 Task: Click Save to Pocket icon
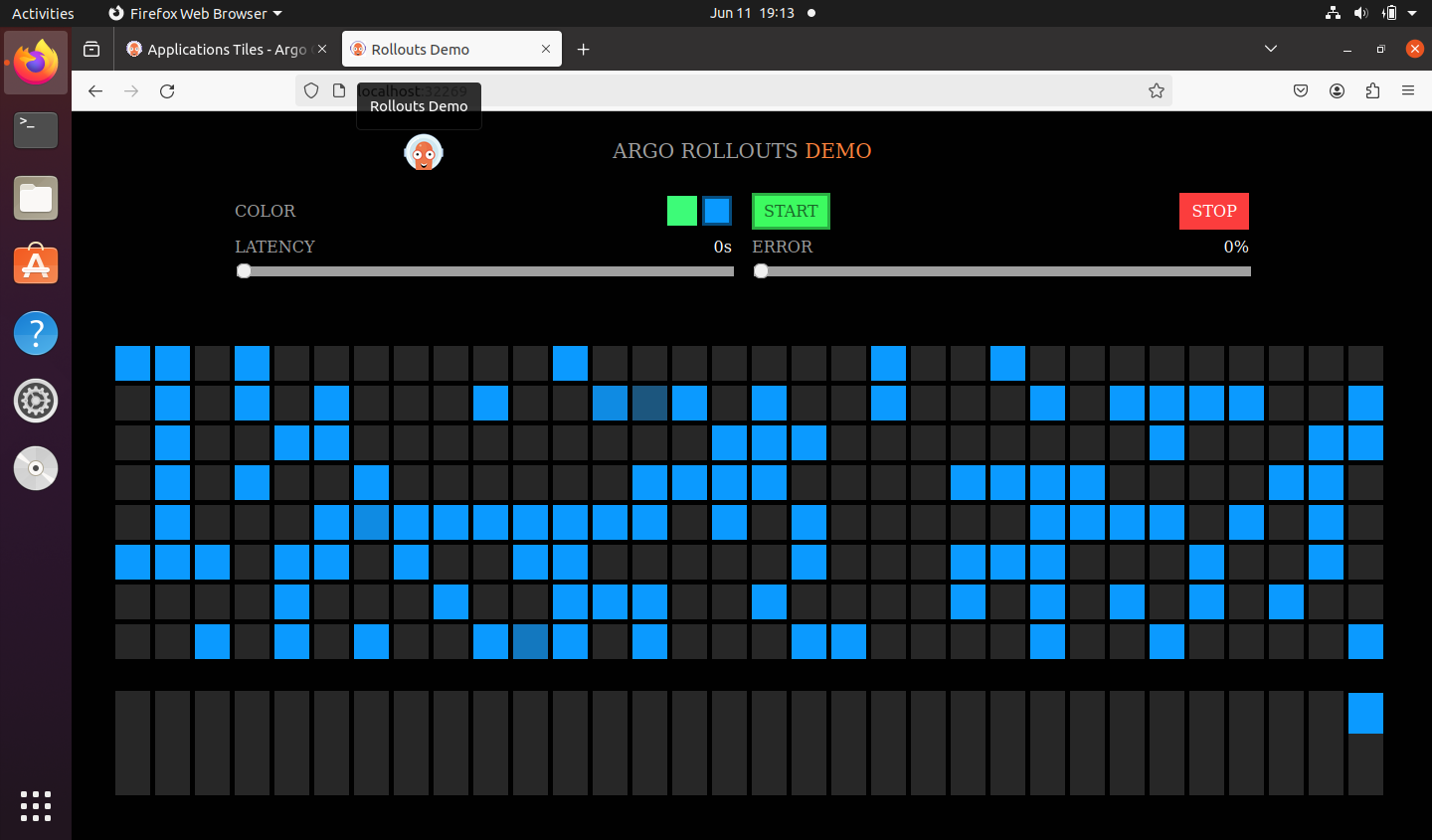[1301, 91]
